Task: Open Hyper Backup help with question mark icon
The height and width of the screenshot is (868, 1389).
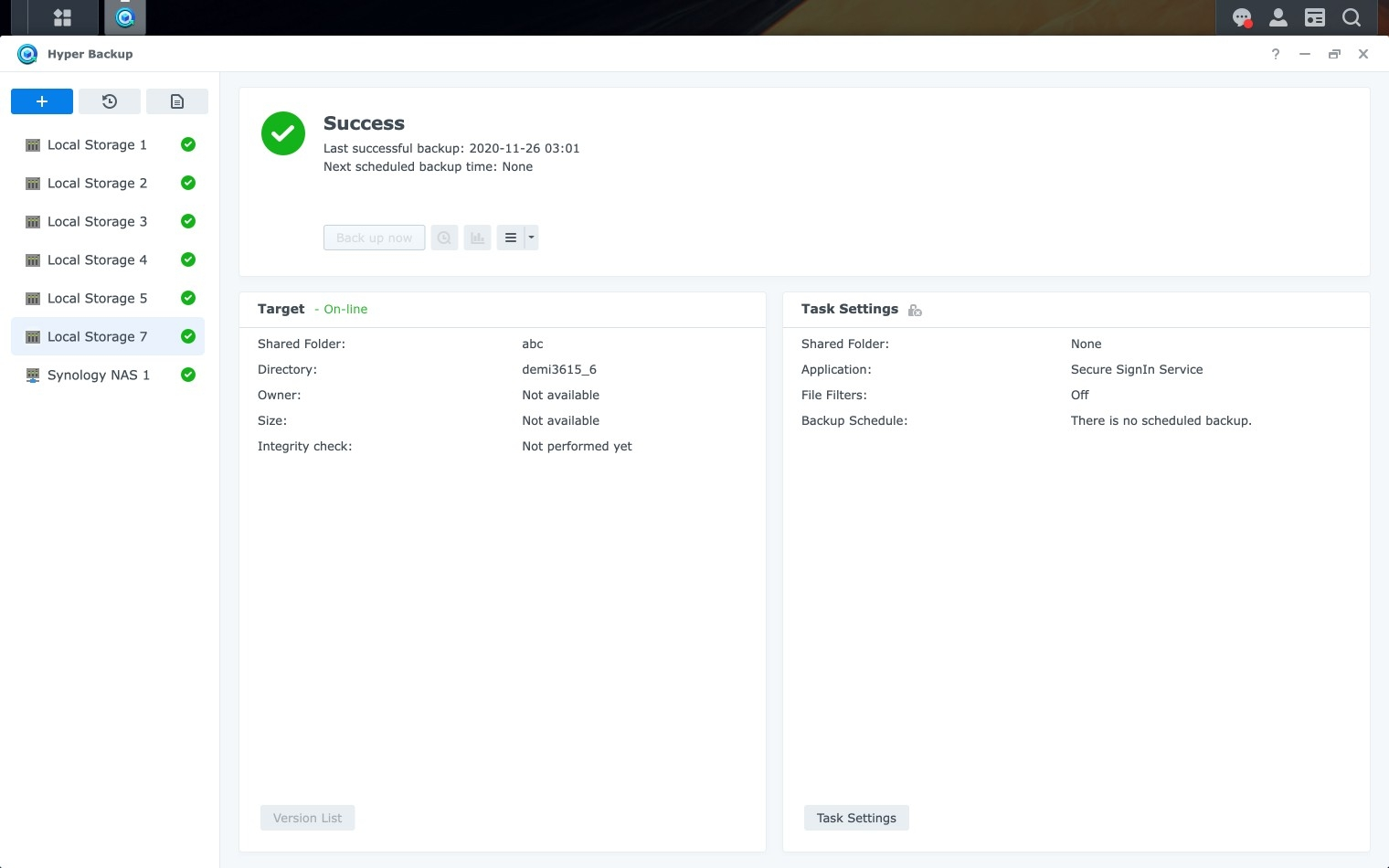Action: 1275,54
